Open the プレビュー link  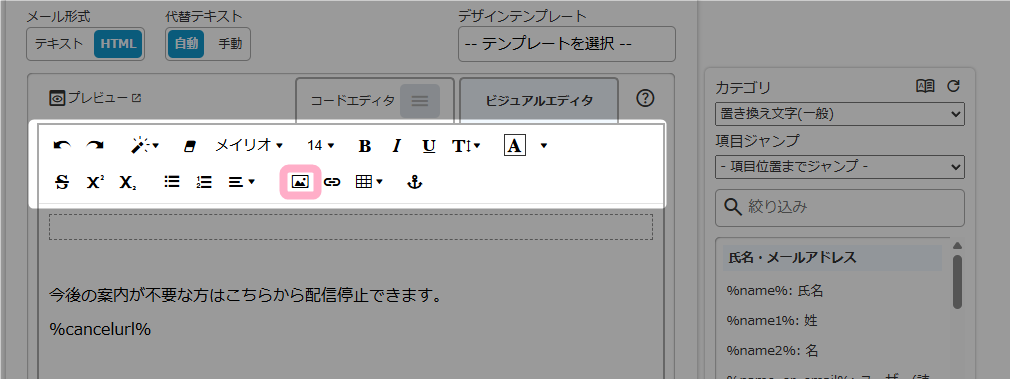pyautogui.click(x=95, y=99)
